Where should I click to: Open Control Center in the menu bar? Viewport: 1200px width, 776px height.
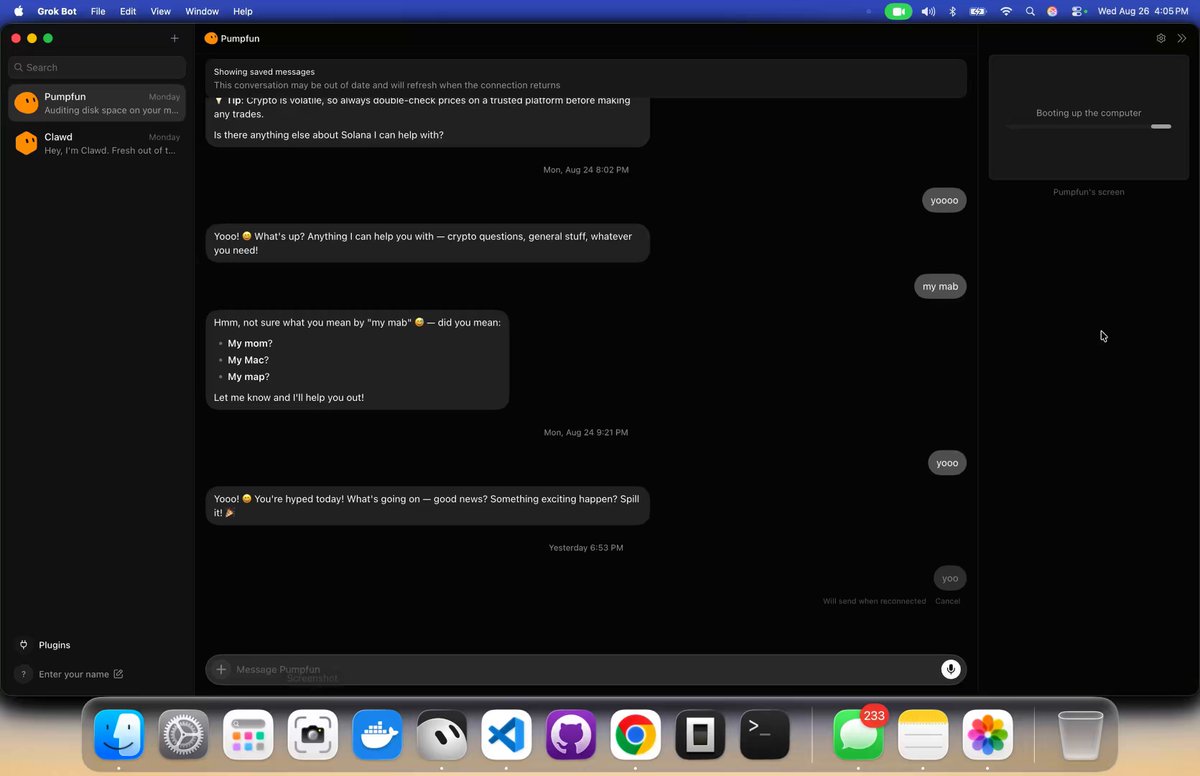[x=1079, y=11]
